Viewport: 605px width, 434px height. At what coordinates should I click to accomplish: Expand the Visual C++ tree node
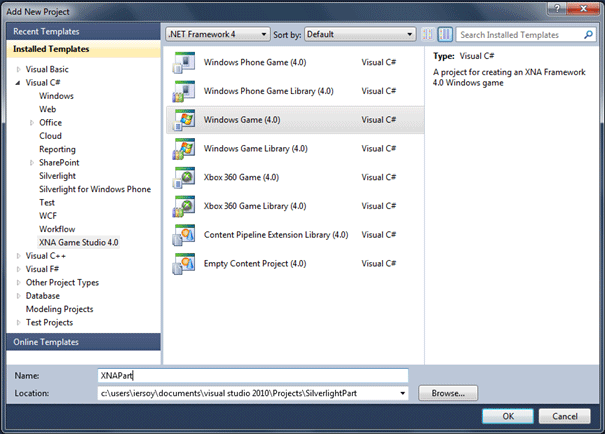tap(18, 256)
